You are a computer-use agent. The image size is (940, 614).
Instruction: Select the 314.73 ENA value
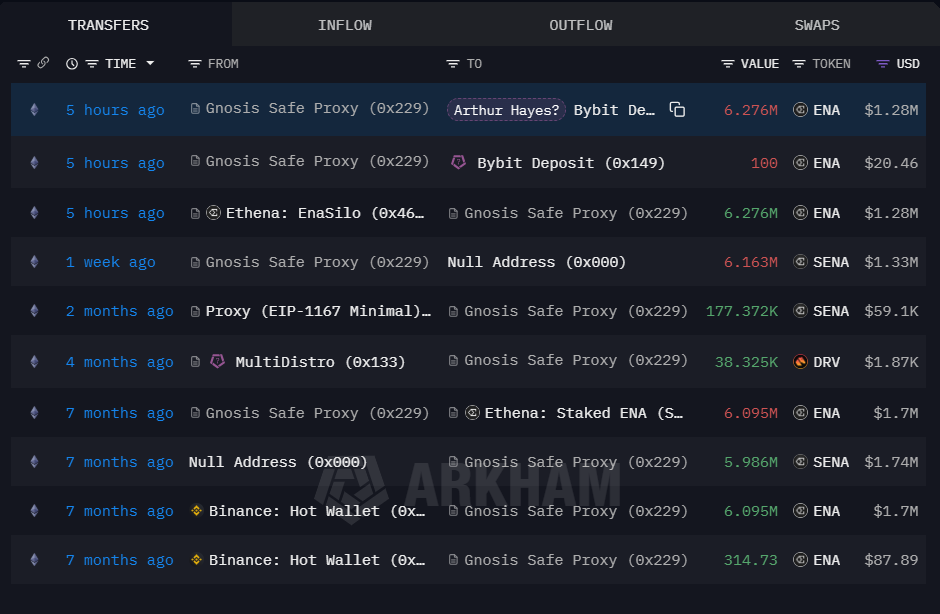[x=751, y=560]
